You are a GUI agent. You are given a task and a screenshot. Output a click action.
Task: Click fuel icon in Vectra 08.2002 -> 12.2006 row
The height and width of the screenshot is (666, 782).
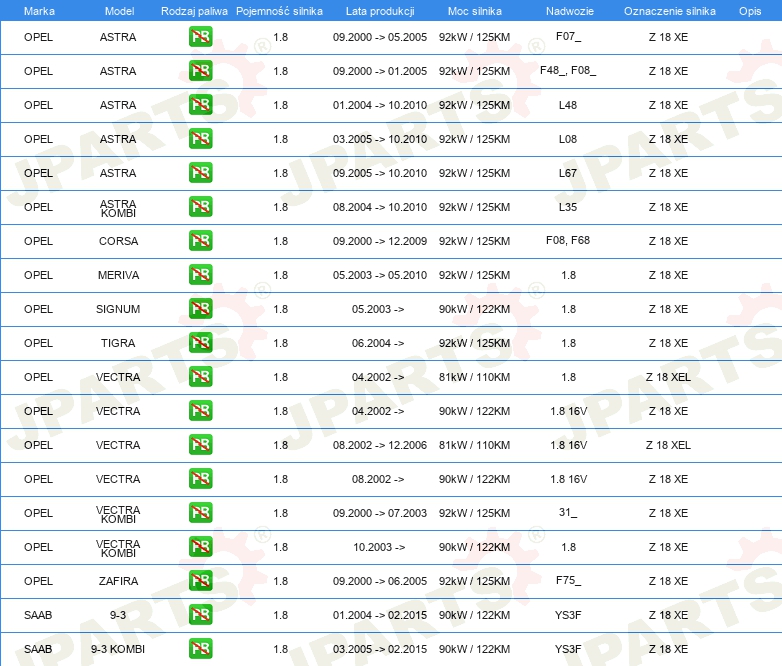[200, 444]
